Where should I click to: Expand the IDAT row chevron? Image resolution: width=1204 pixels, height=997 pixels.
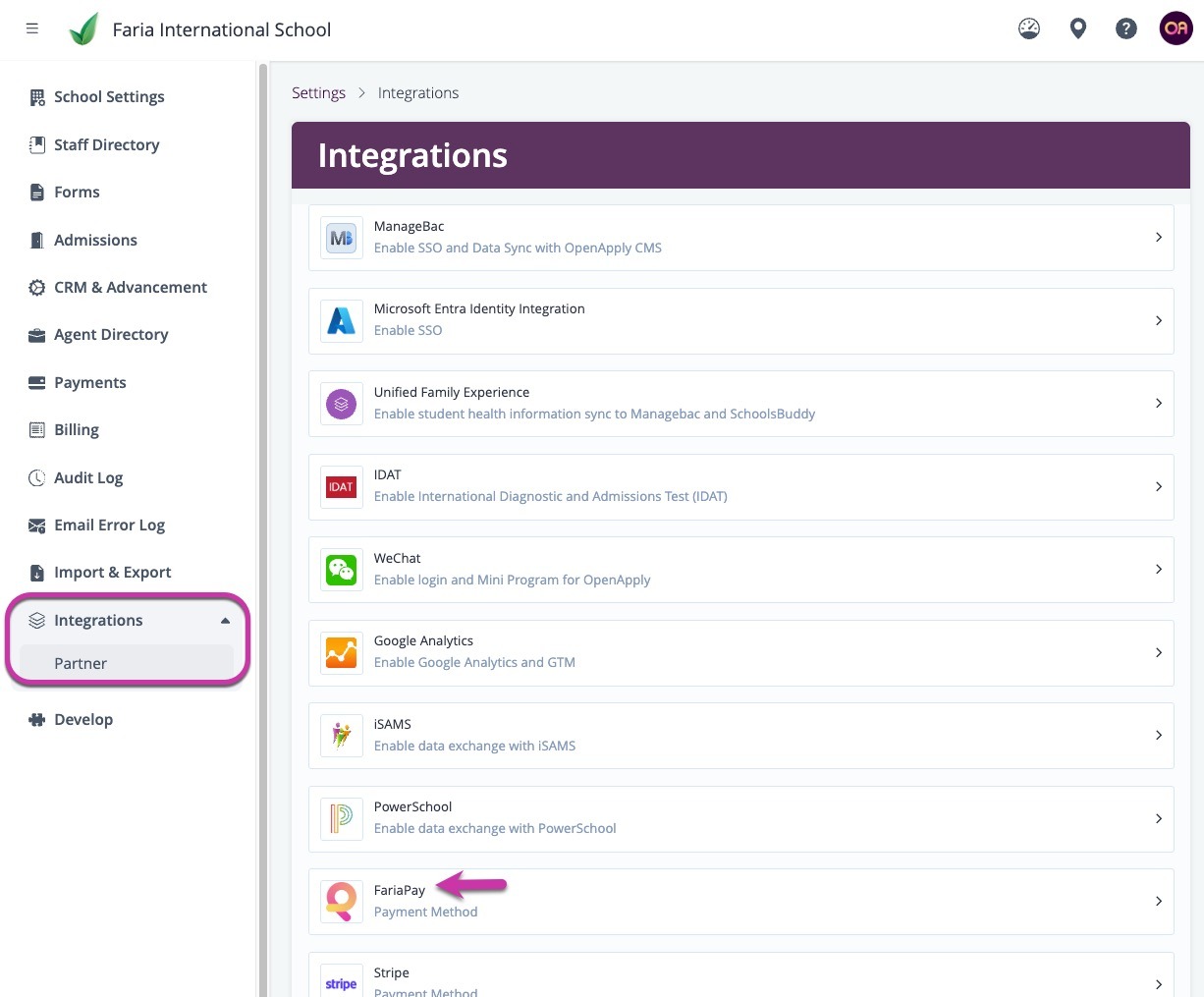click(x=1159, y=486)
